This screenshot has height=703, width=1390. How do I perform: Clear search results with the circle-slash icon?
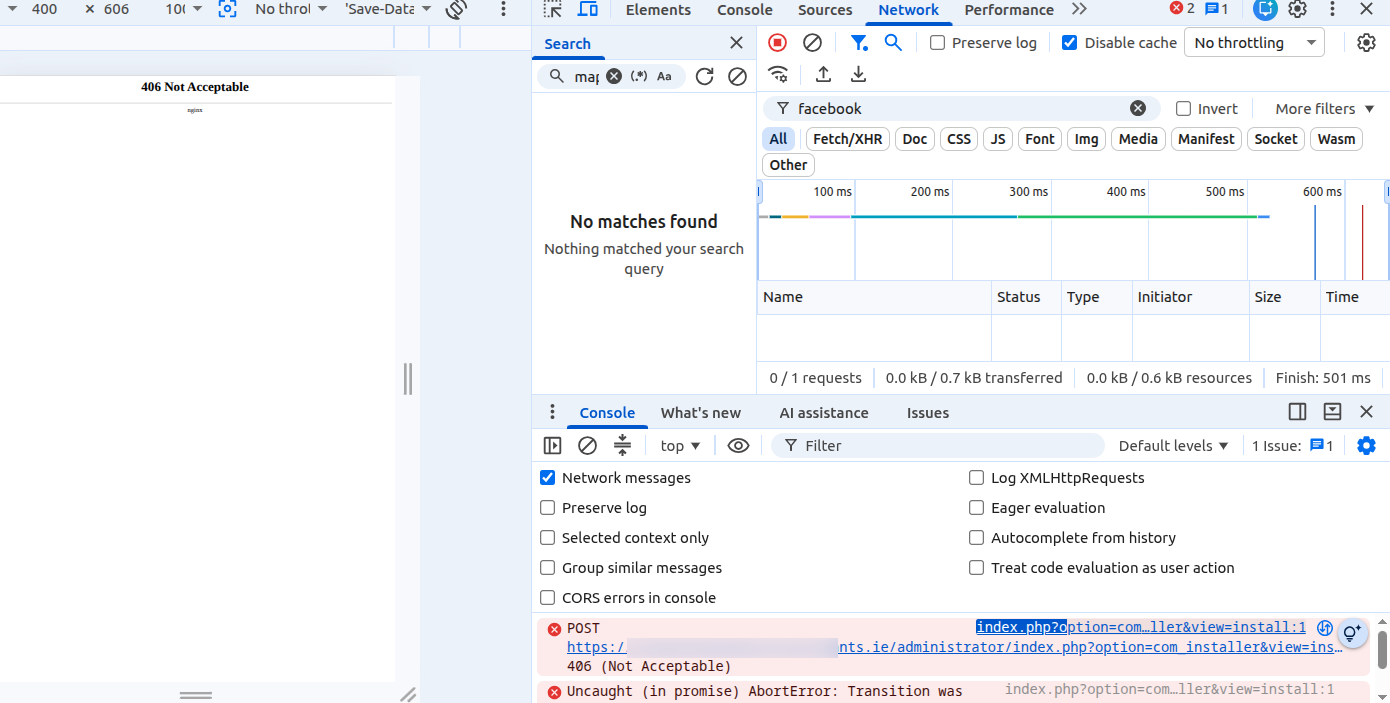pos(737,76)
